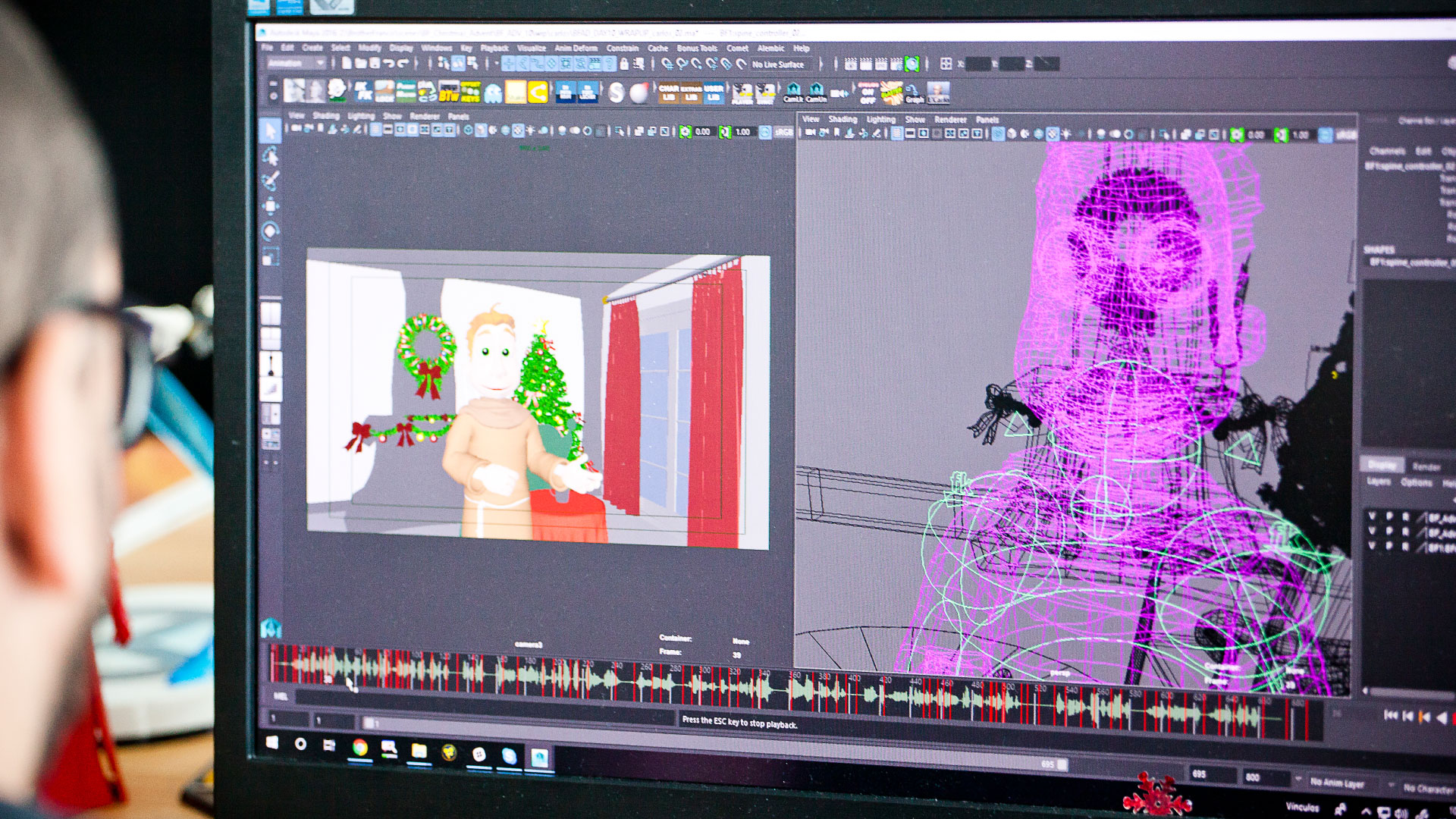The width and height of the screenshot is (1456, 819).
Task: Click the ON OFF shelf toggle icon
Action: [x=868, y=93]
